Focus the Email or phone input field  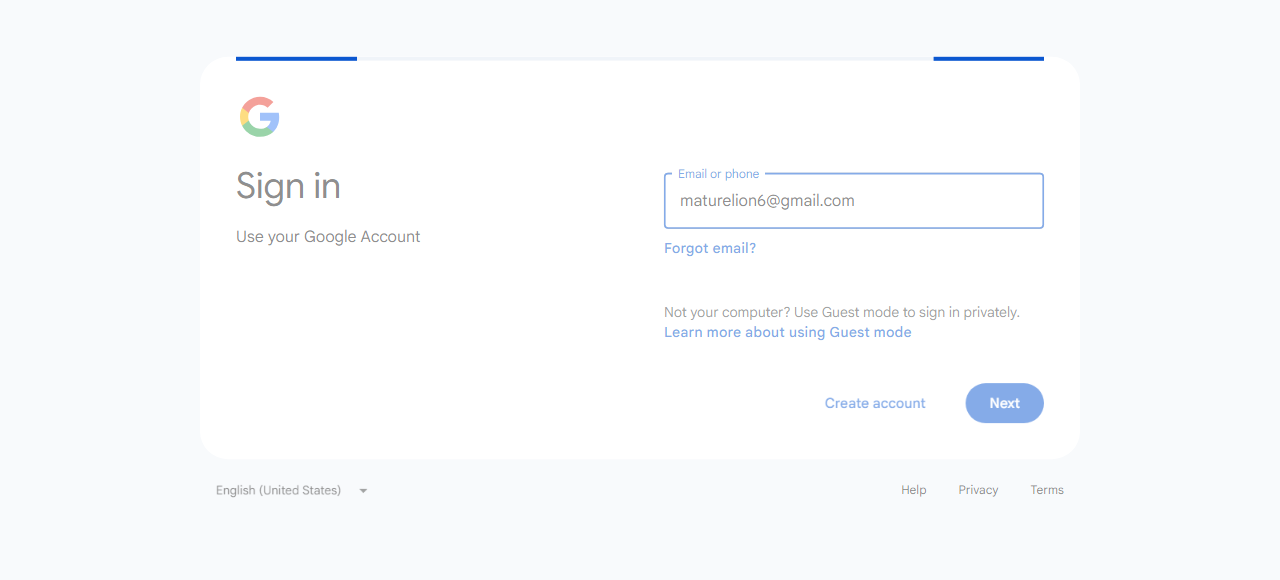point(854,201)
